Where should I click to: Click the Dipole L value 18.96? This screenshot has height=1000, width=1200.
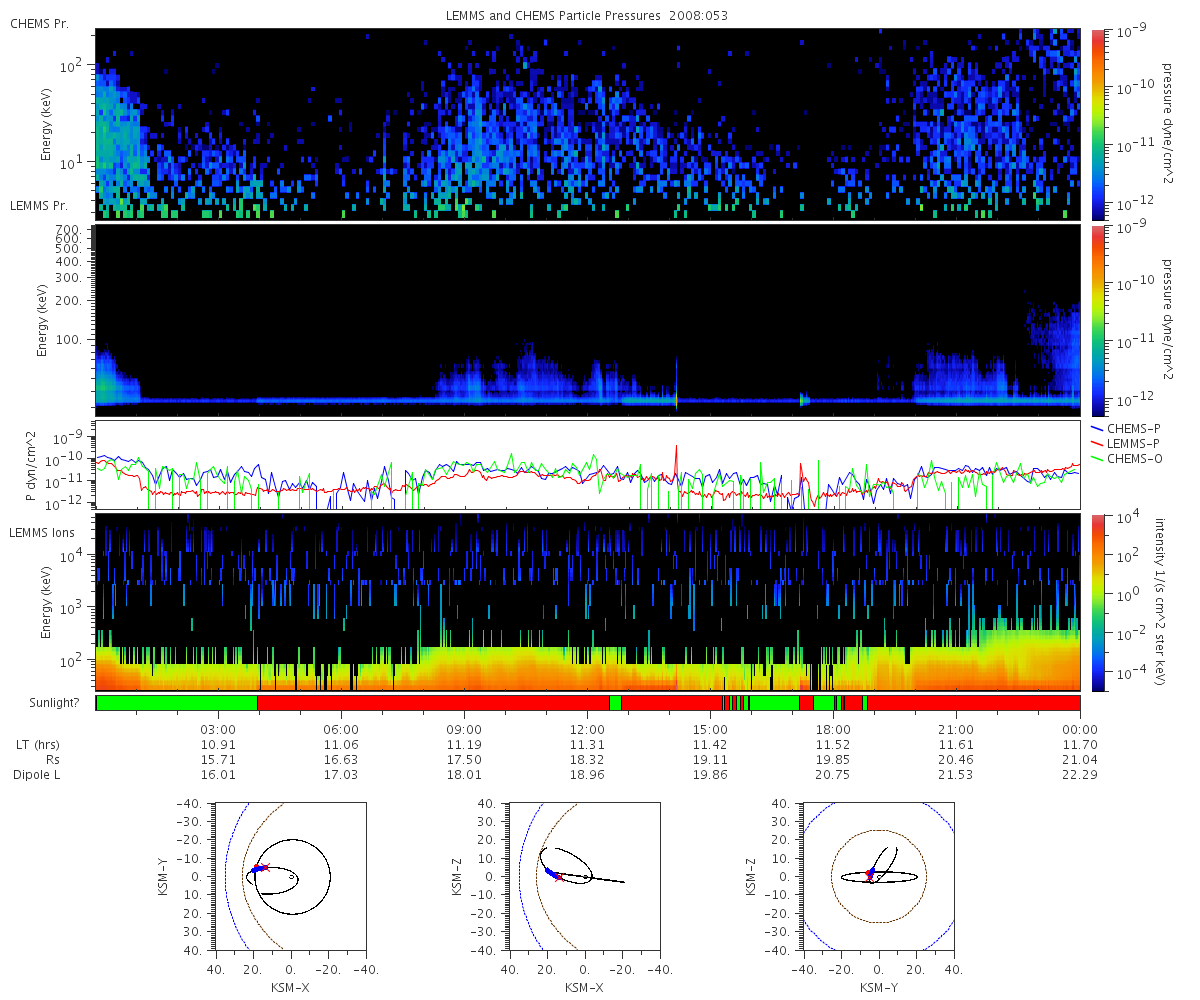pyautogui.click(x=587, y=775)
